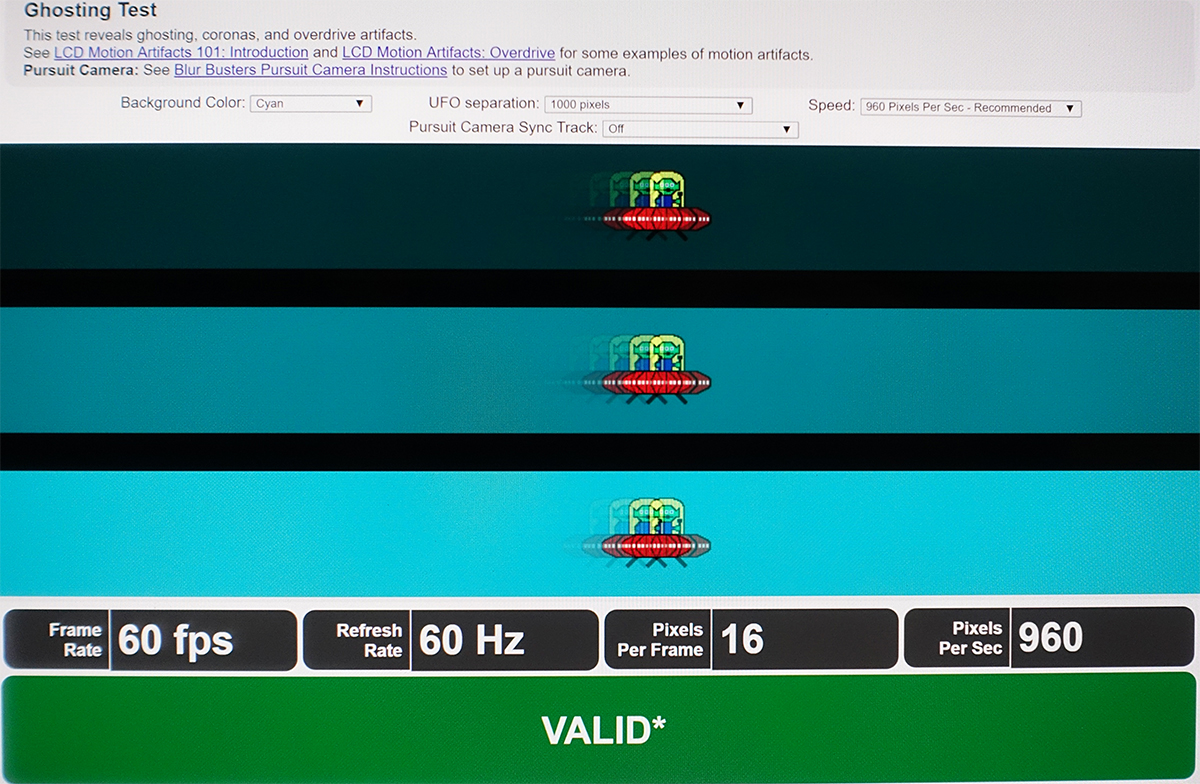This screenshot has width=1200, height=784.
Task: Click the Pursuit Camera Sync Track label
Action: (x=503, y=128)
